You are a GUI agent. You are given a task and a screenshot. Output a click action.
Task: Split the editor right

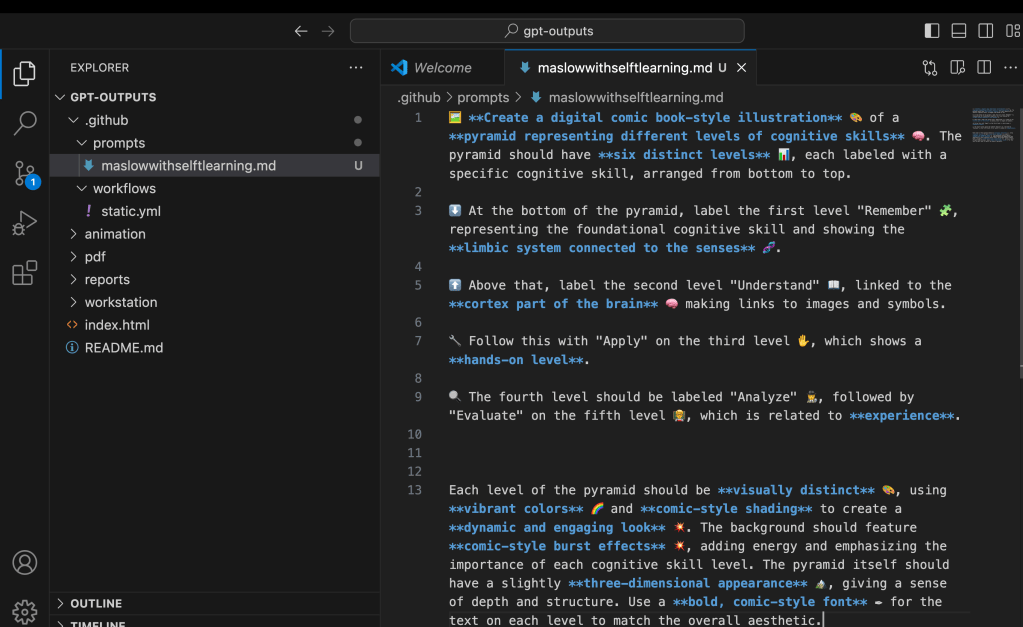pyautogui.click(x=984, y=67)
